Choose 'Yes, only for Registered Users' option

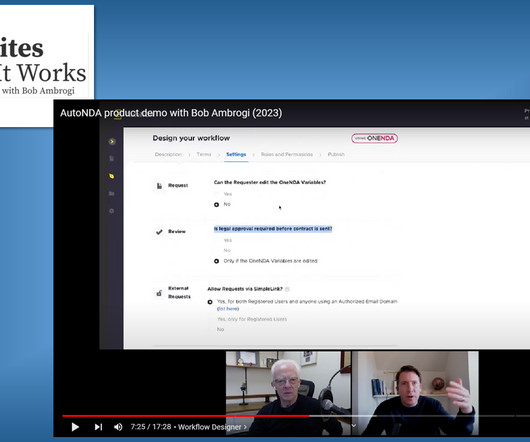[252, 319]
